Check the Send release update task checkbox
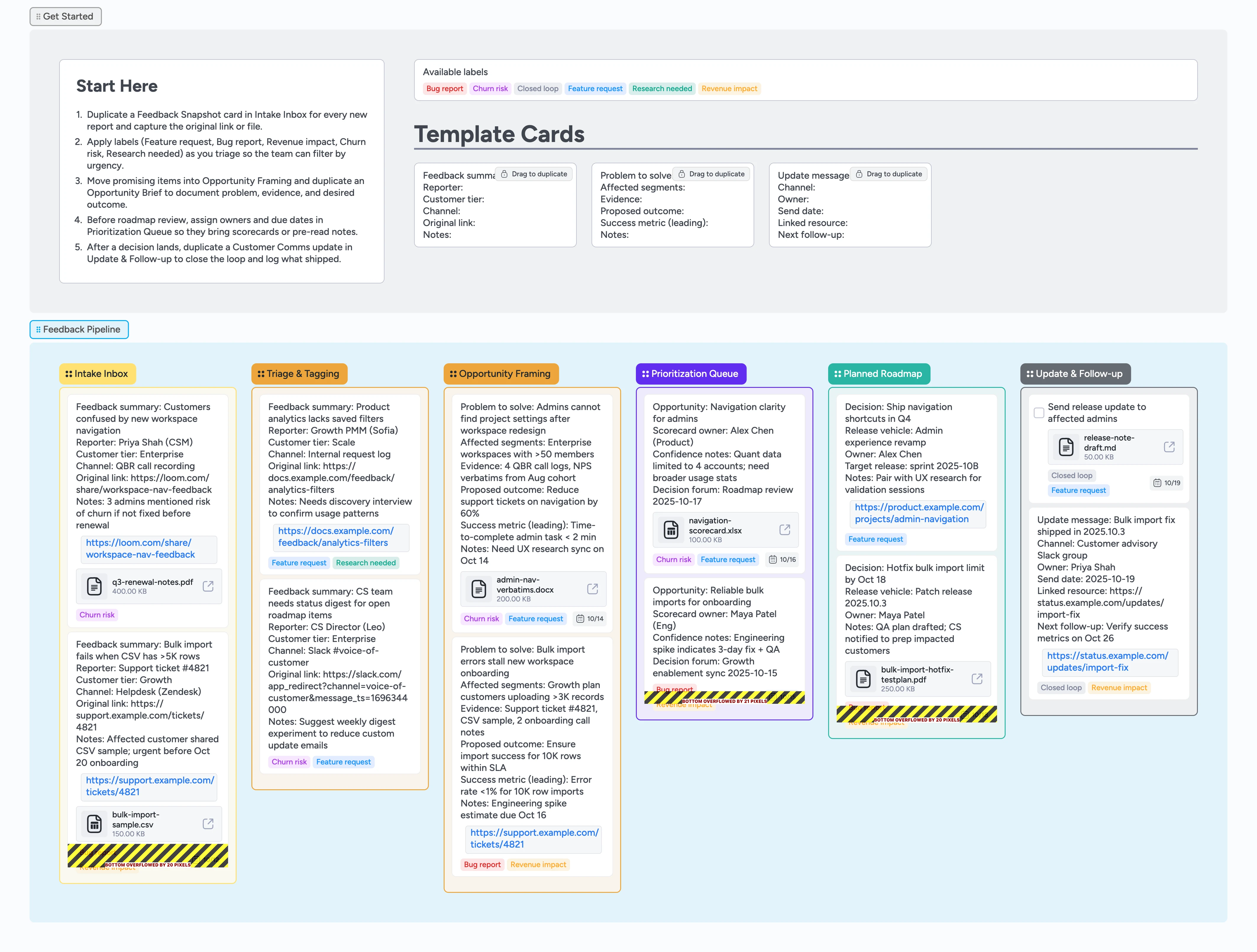 (1038, 413)
